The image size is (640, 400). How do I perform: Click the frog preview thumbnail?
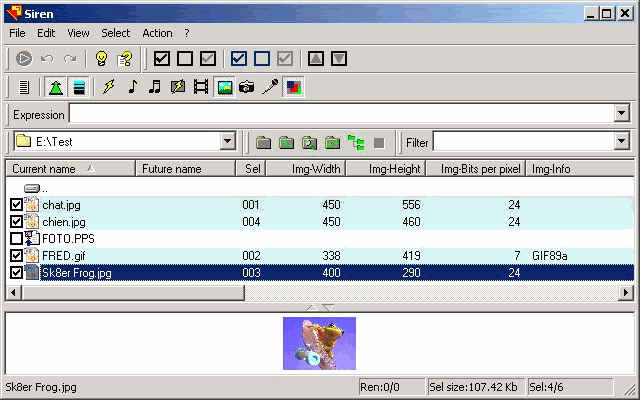click(319, 343)
